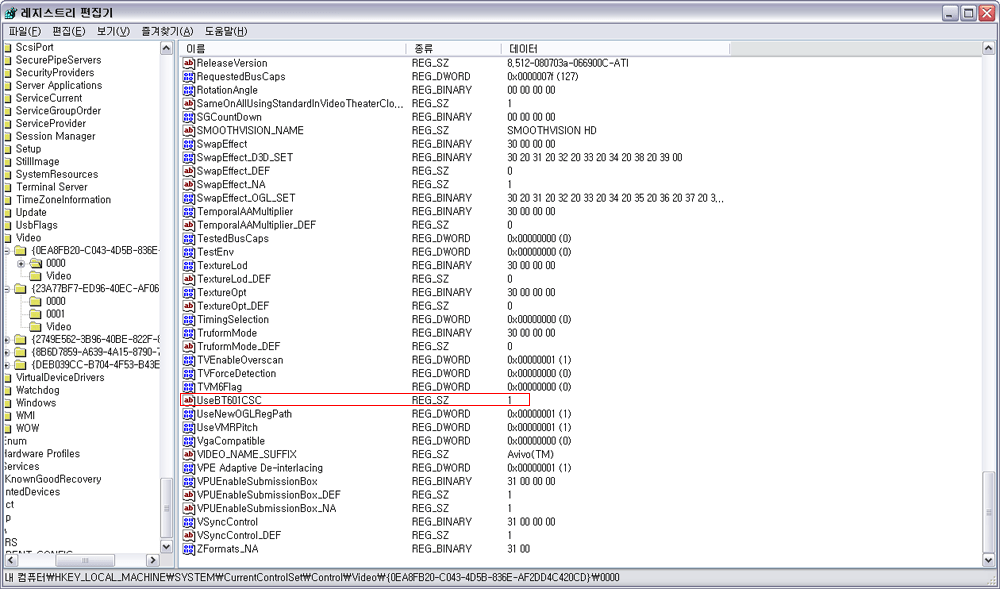Screen dimensions: 1000x589
Task: Expand the {2749E562-3B96 key node
Action: coord(7,340)
